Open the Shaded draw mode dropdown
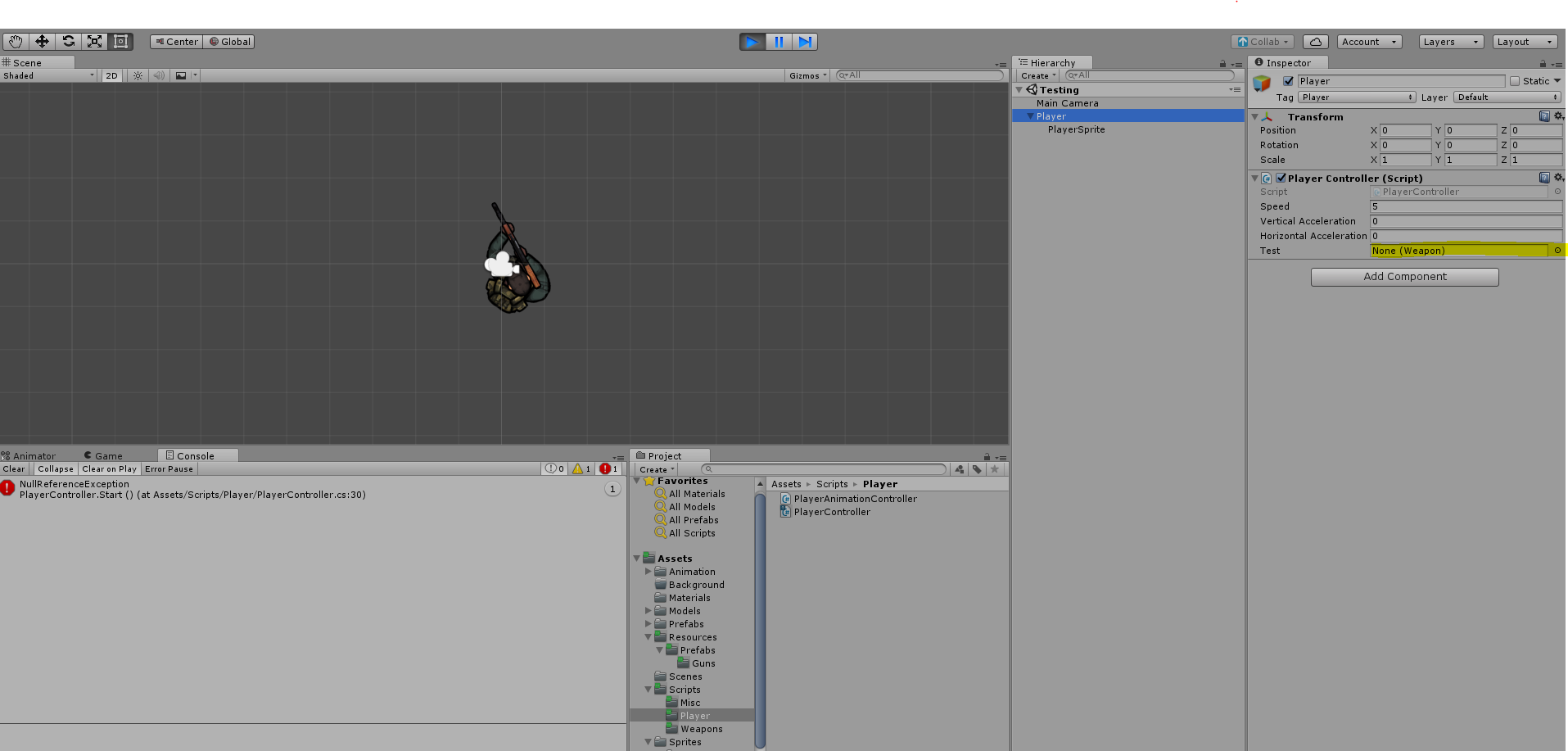This screenshot has height=751, width=1568. click(49, 75)
